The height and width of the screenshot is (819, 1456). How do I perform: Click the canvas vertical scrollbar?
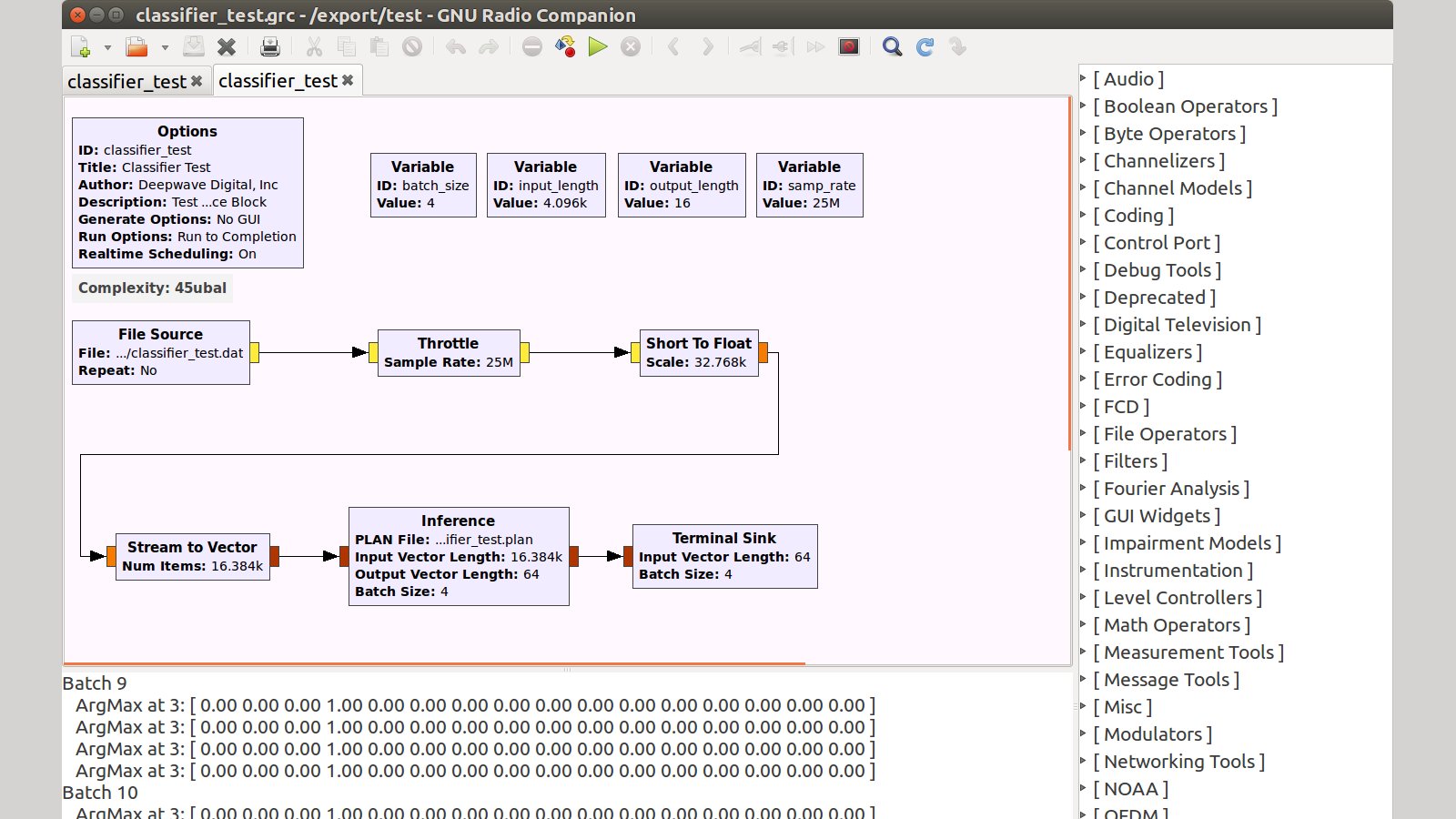1069,273
